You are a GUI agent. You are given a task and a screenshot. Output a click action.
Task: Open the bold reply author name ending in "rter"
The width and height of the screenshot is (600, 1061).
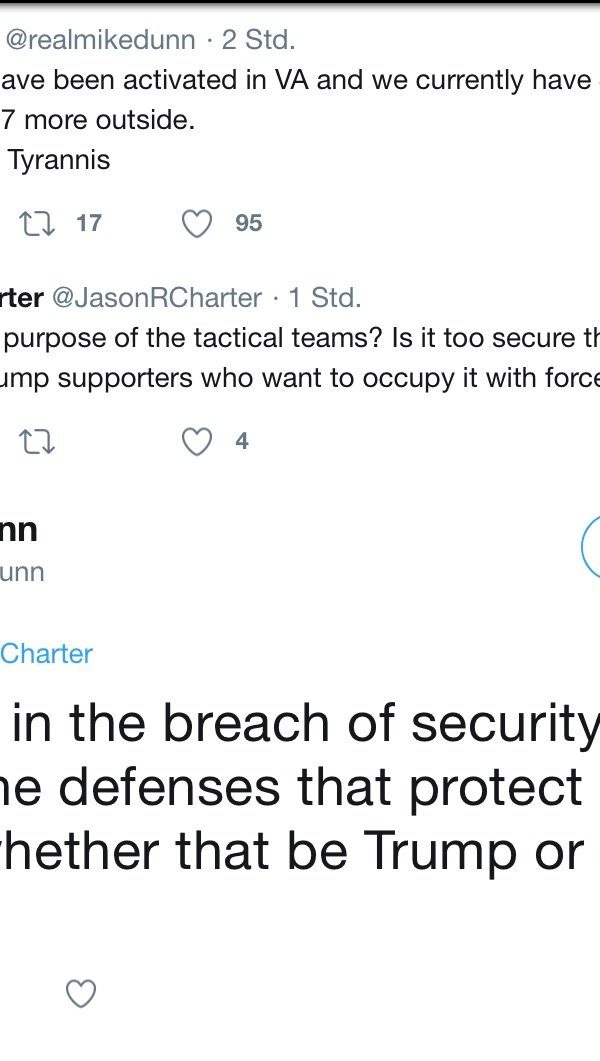[21, 297]
